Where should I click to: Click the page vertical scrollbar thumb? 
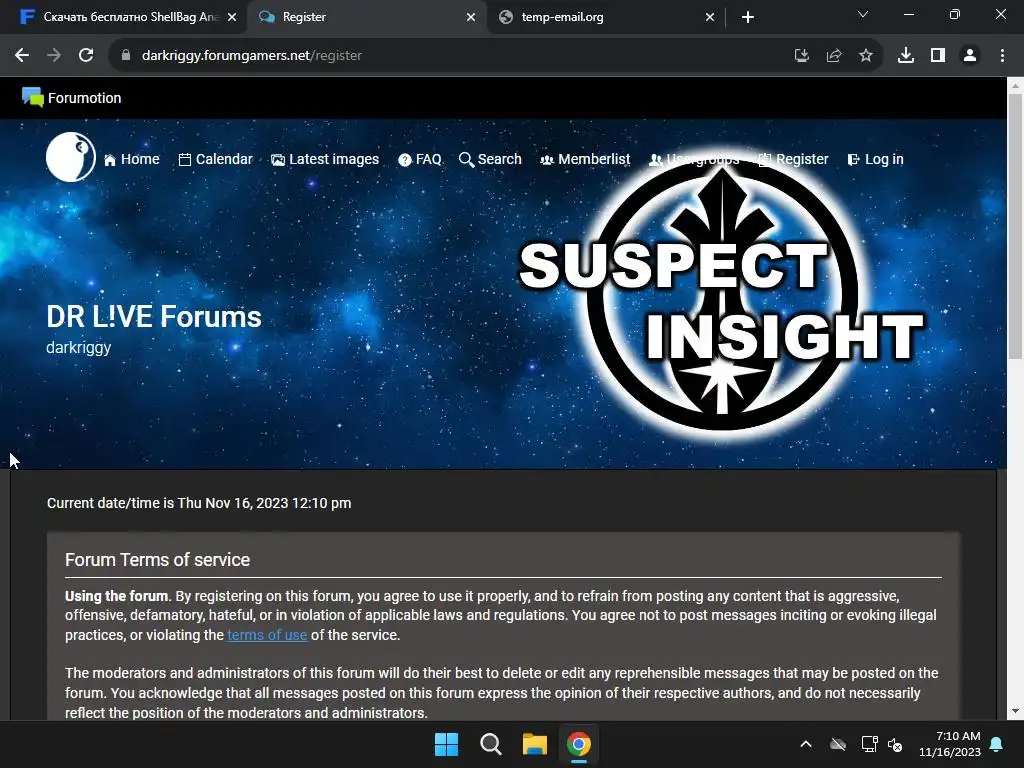[x=1015, y=225]
